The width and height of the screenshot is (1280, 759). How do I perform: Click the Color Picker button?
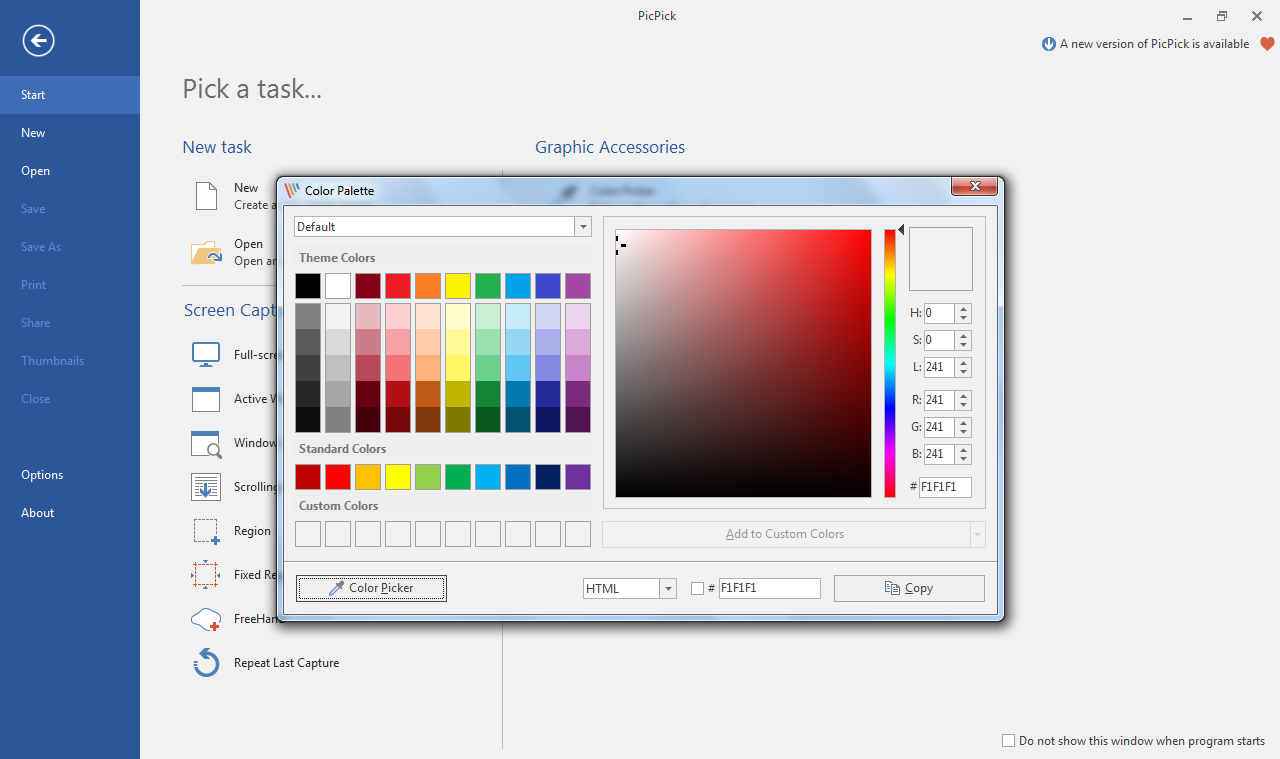(x=371, y=588)
